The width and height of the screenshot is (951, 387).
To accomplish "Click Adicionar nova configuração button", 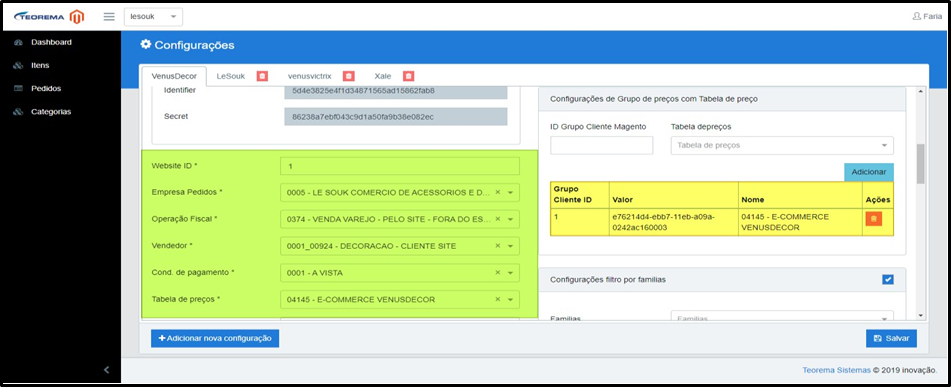I will pos(215,338).
